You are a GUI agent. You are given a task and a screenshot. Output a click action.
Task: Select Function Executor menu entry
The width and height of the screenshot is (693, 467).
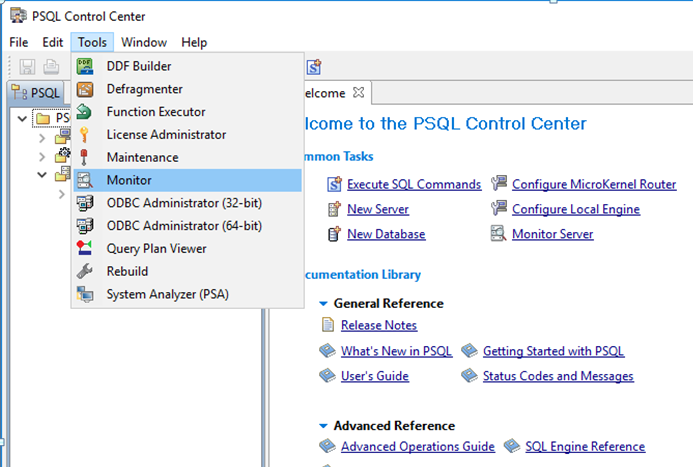(x=188, y=112)
